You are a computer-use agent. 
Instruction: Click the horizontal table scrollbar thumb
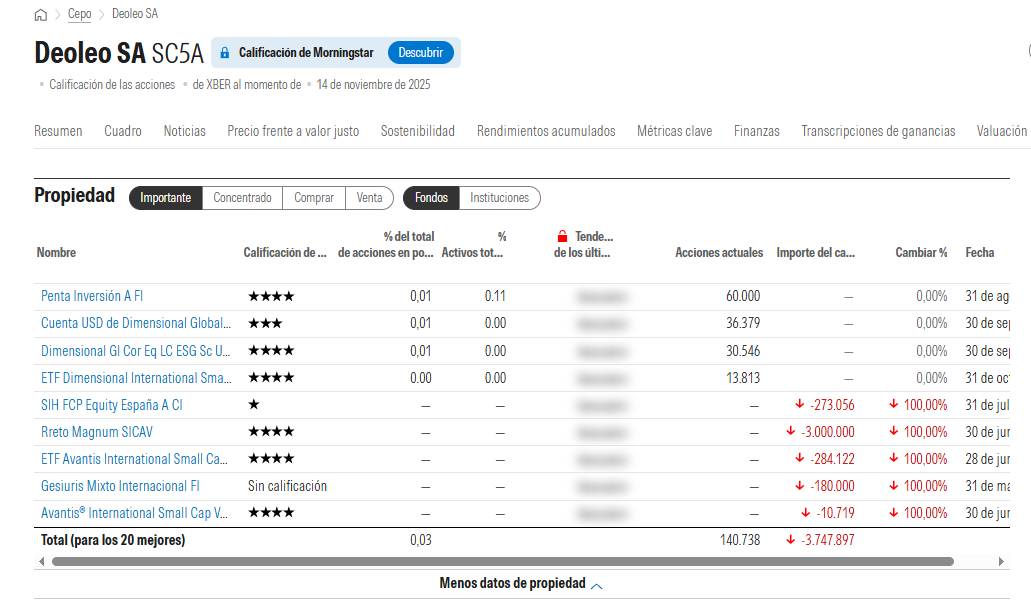(503, 562)
